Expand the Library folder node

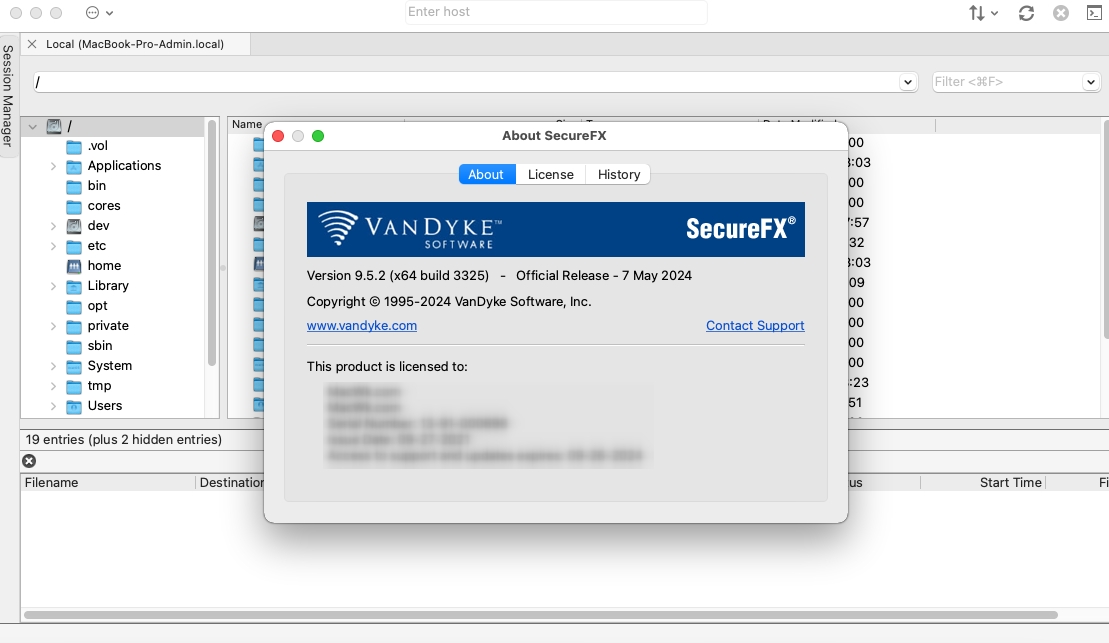click(53, 286)
